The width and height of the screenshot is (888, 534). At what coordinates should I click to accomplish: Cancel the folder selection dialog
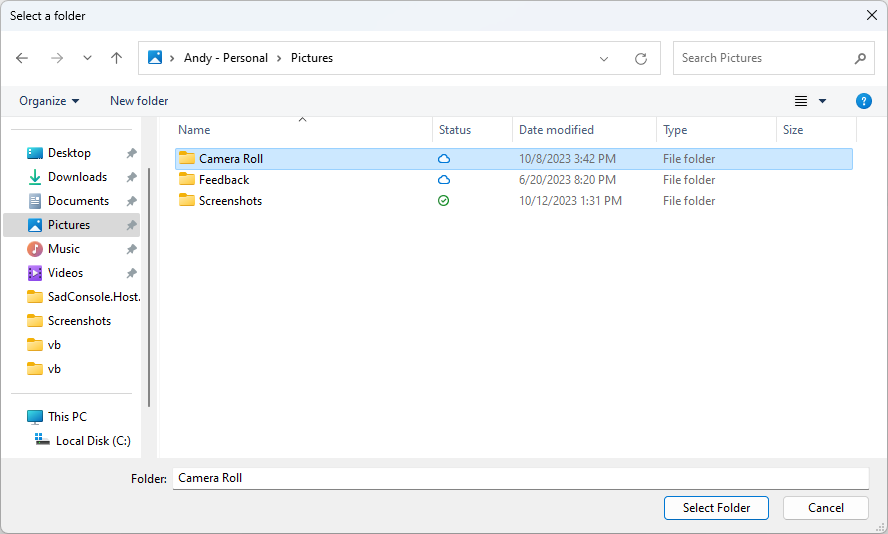pos(826,508)
